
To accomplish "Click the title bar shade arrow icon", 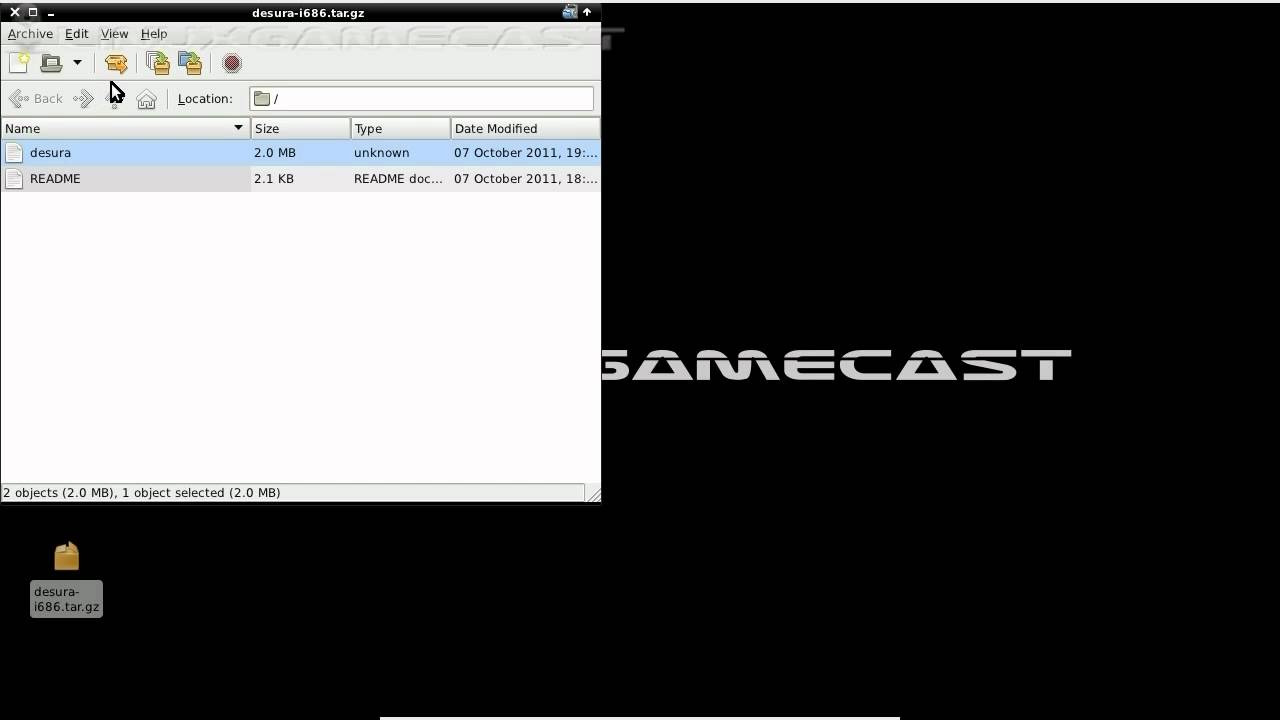I will 587,12.
